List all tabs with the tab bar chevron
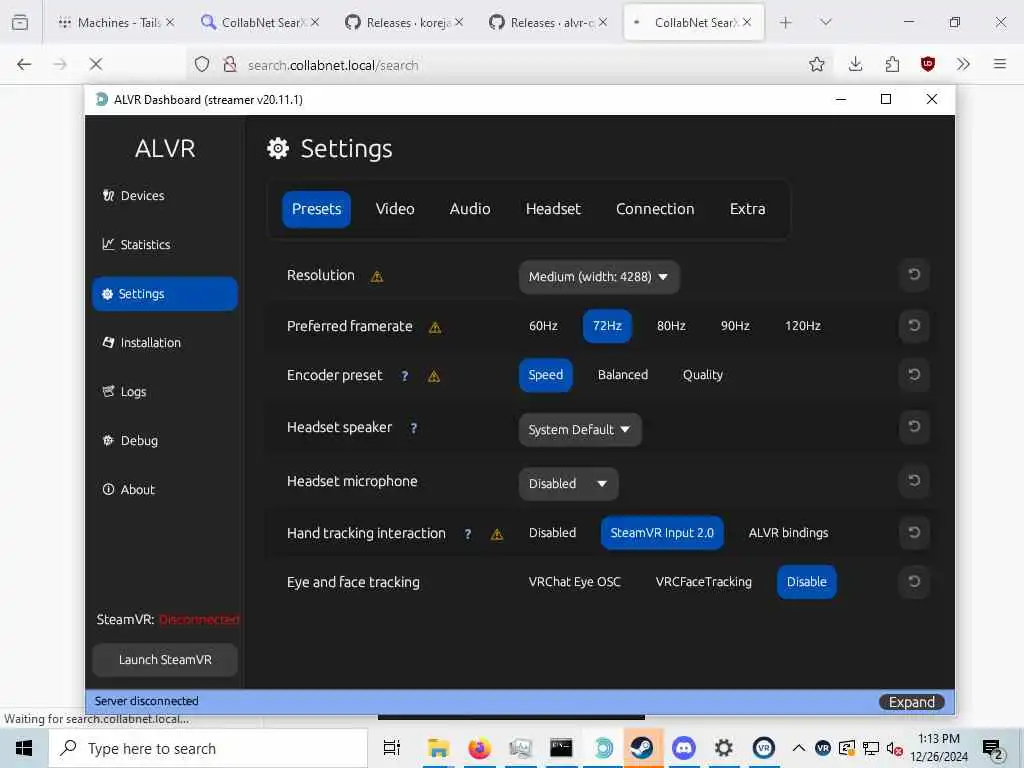This screenshot has height=768, width=1024. point(826,22)
